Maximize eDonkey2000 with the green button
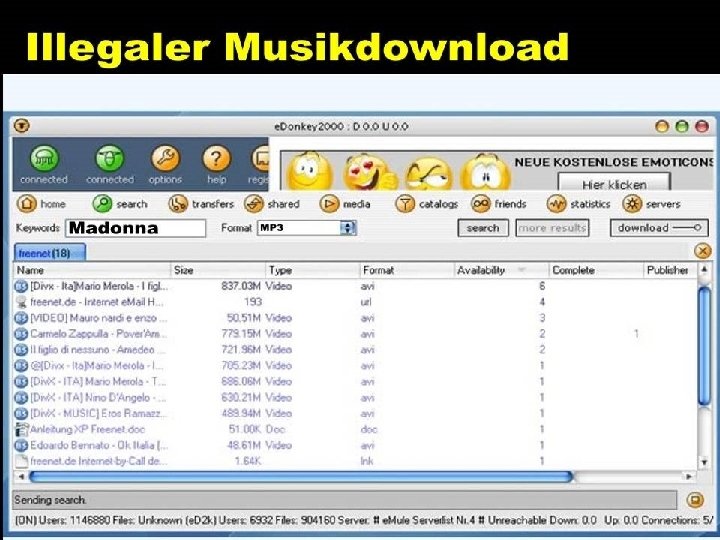720x540 pixels. click(x=682, y=126)
